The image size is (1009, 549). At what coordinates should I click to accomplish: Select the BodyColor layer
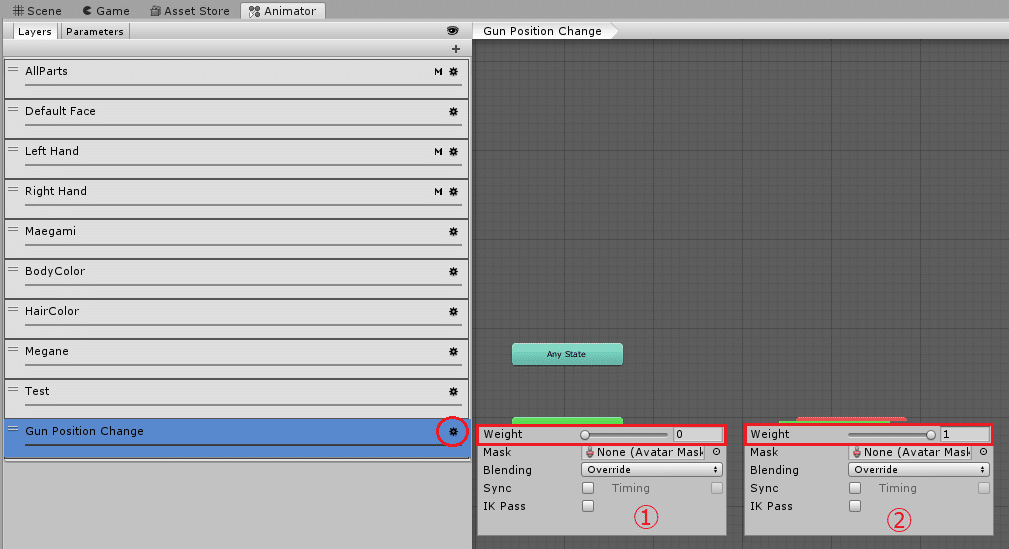click(x=236, y=278)
